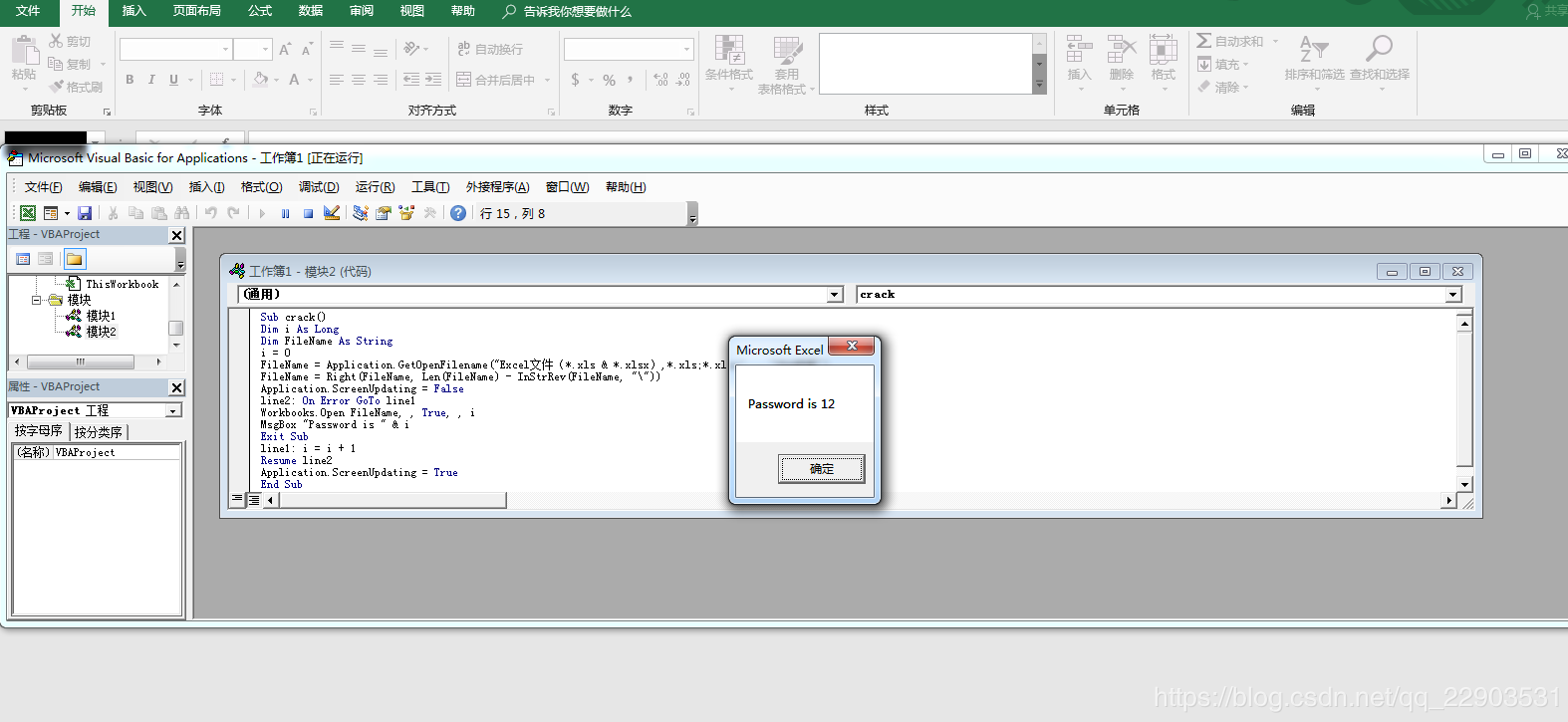Collapse the 模块 folder tree node
The height and width of the screenshot is (722, 1568).
tap(36, 299)
